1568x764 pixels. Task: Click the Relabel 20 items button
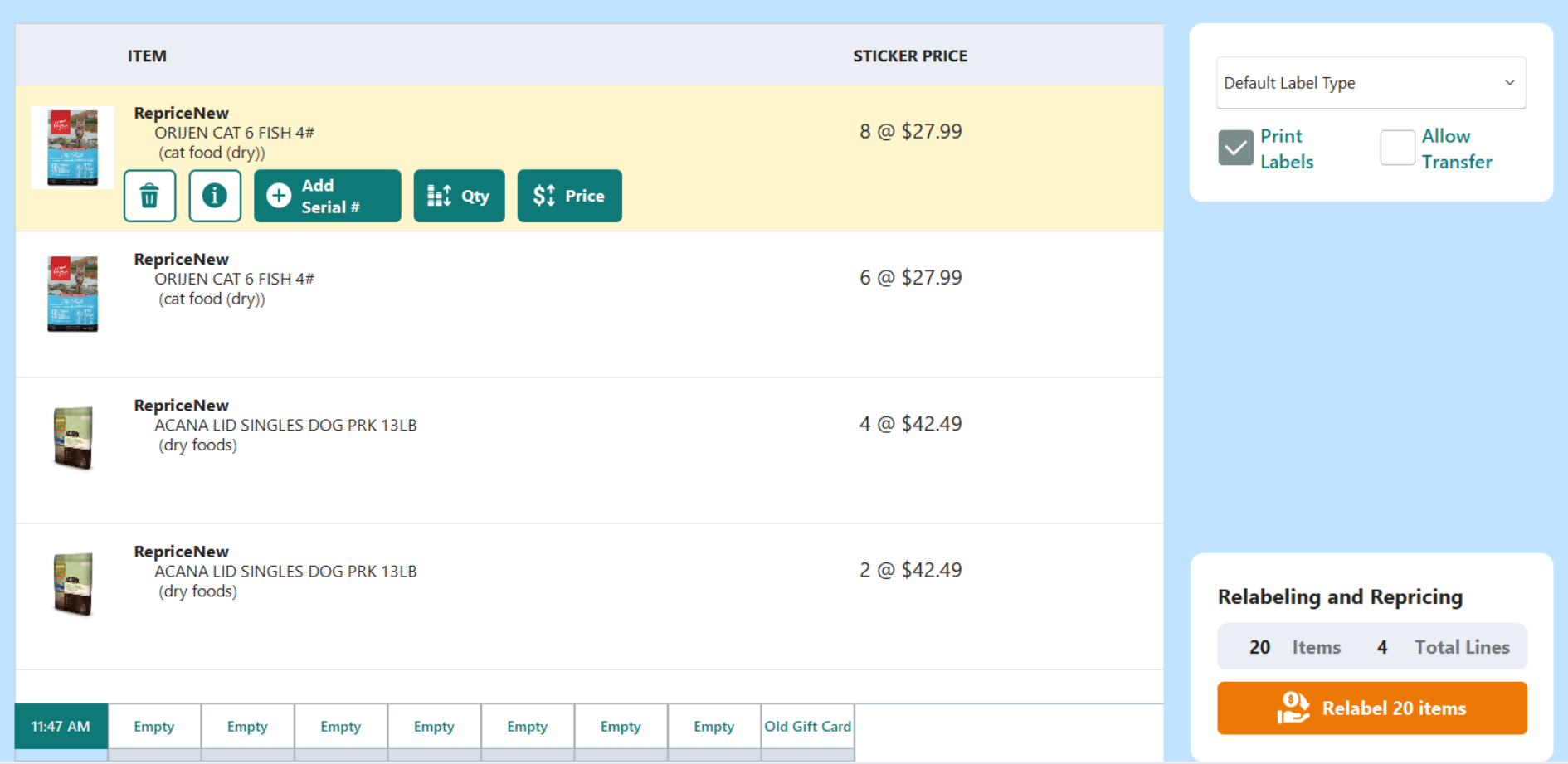click(1372, 708)
